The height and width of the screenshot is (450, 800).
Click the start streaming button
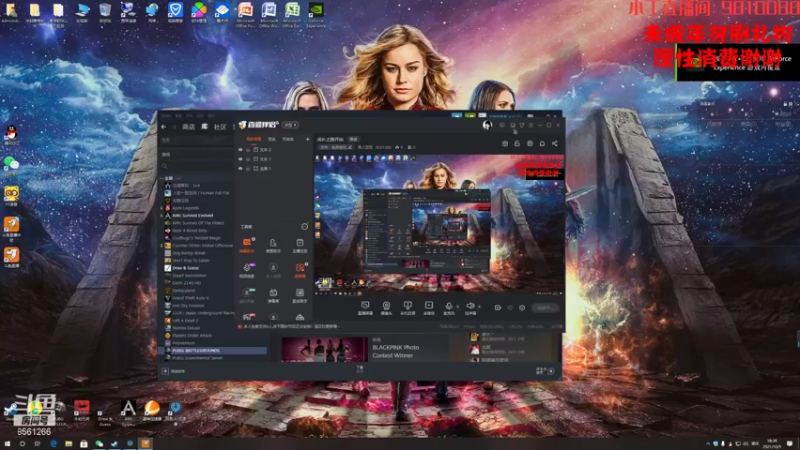pyautogui.click(x=544, y=308)
